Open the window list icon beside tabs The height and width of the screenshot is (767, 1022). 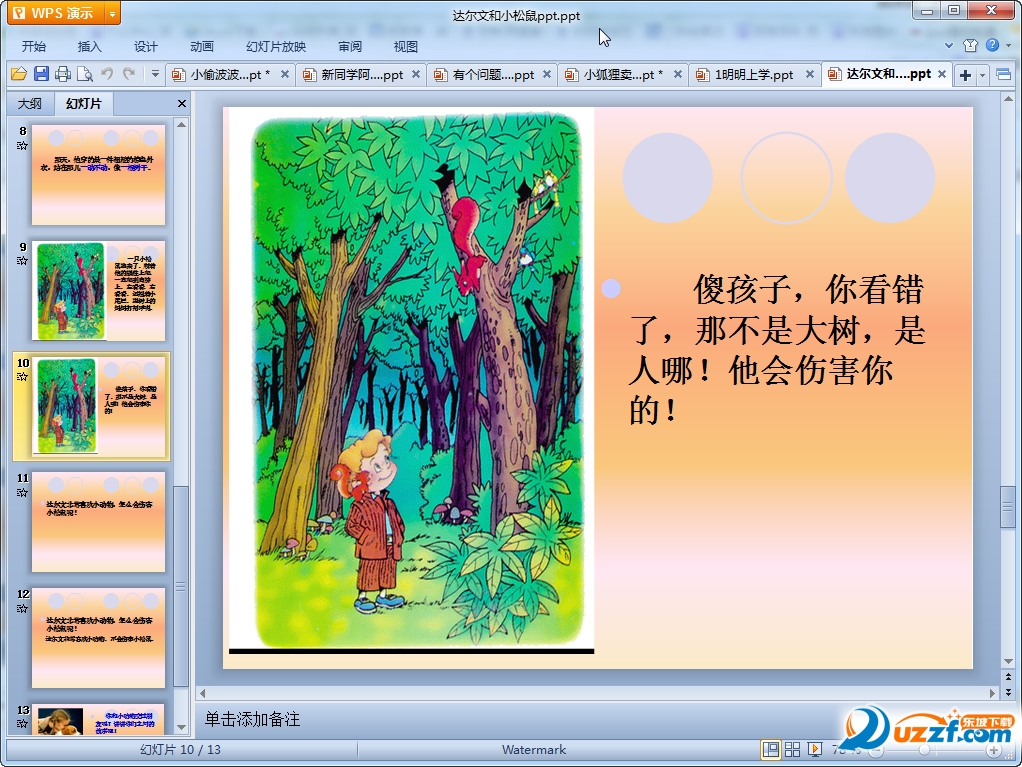(1003, 75)
